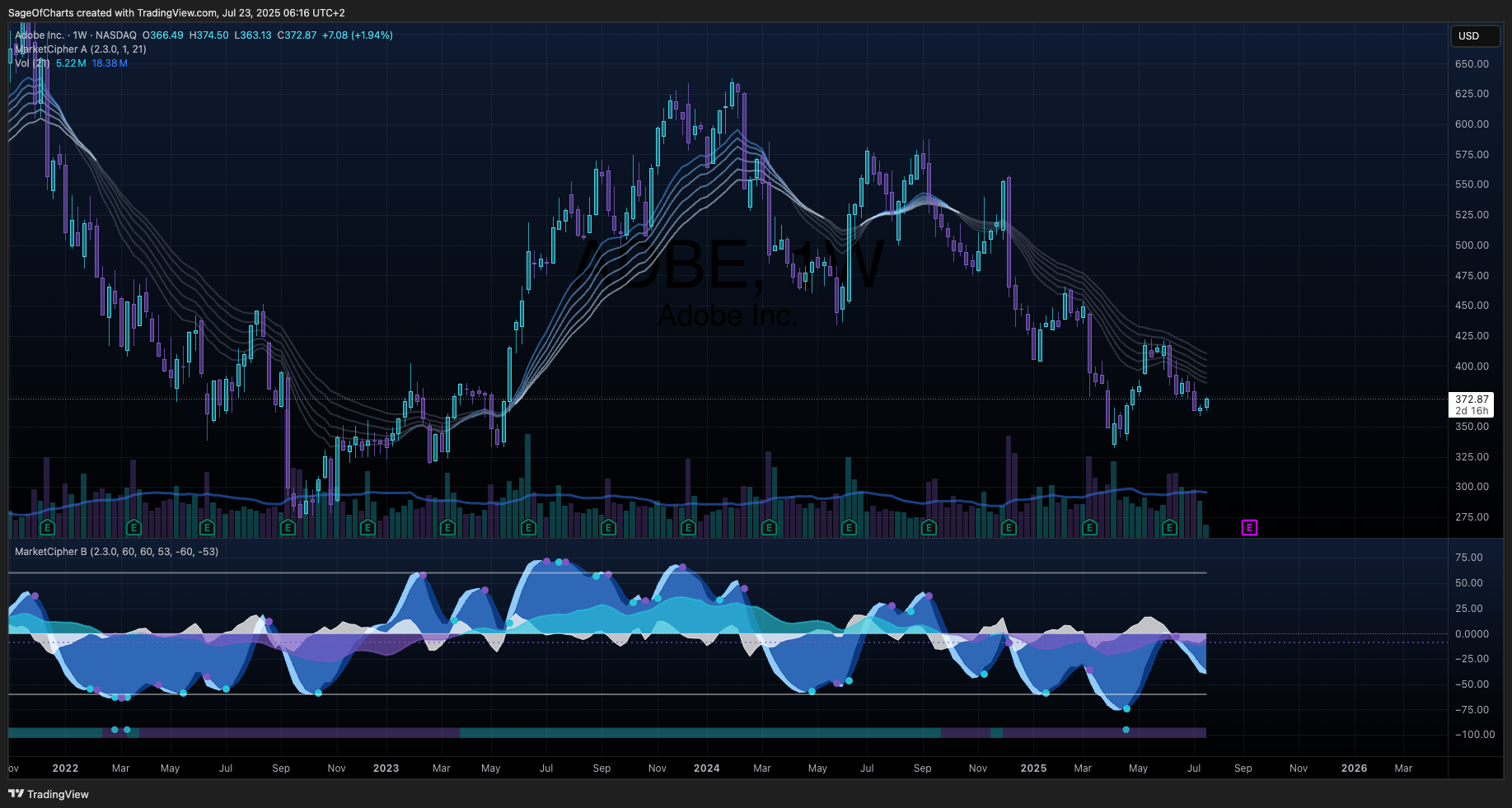
Task: Click the magenta upcoming earnings E marker
Action: tap(1249, 527)
